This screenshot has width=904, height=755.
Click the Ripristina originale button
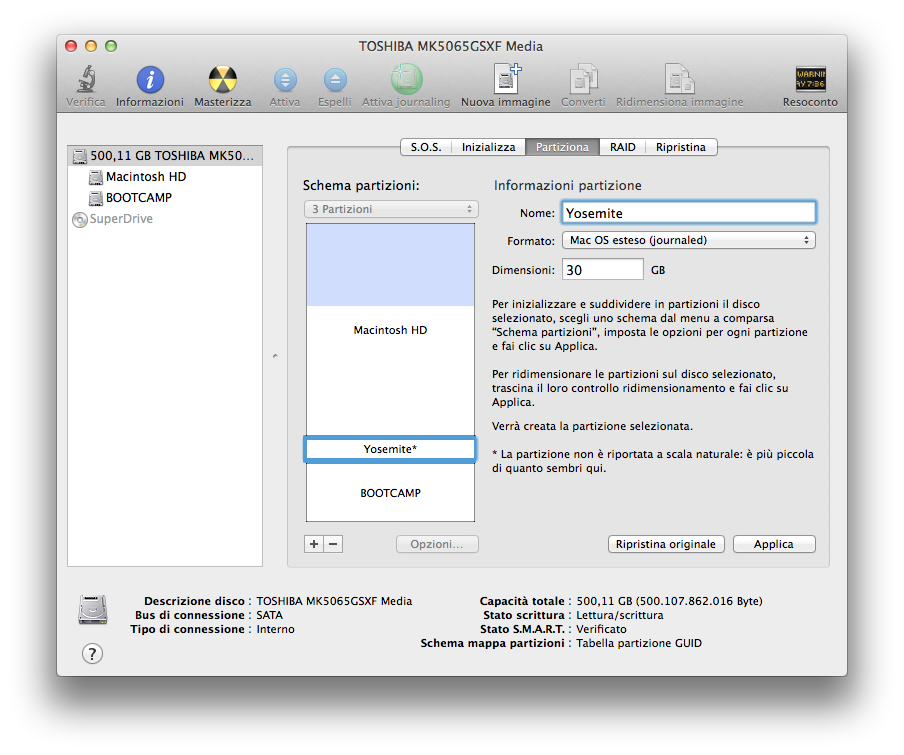(x=666, y=544)
